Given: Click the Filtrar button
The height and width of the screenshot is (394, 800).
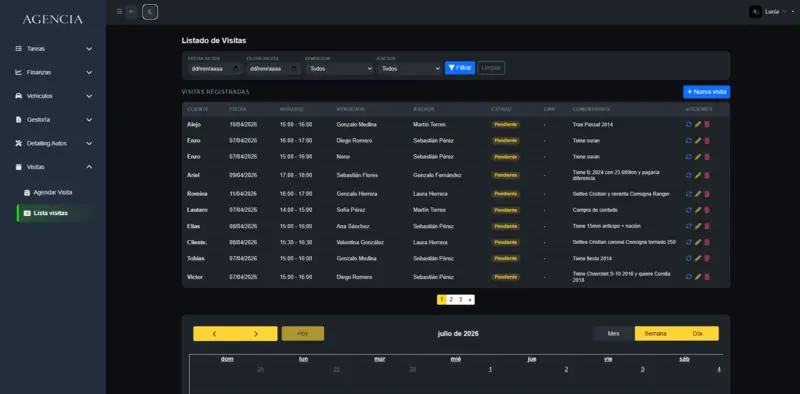Looking at the screenshot, I should point(460,68).
